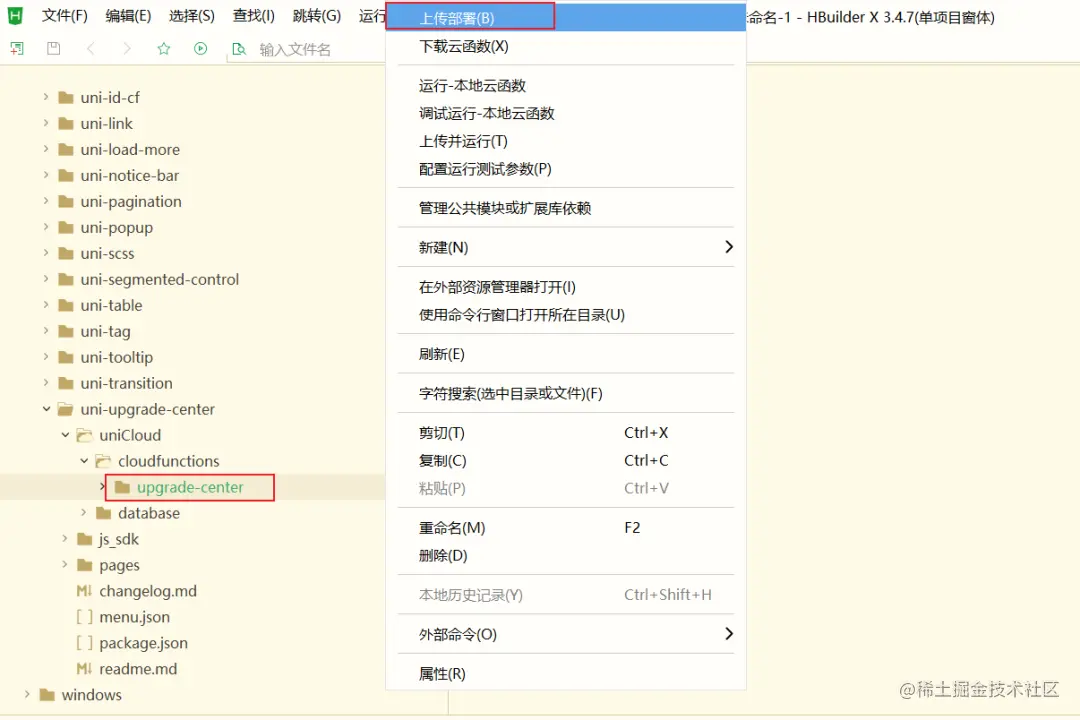The width and height of the screenshot is (1080, 720).
Task: Select 调试运行-本地云函数 menu entry
Action: click(x=566, y=114)
